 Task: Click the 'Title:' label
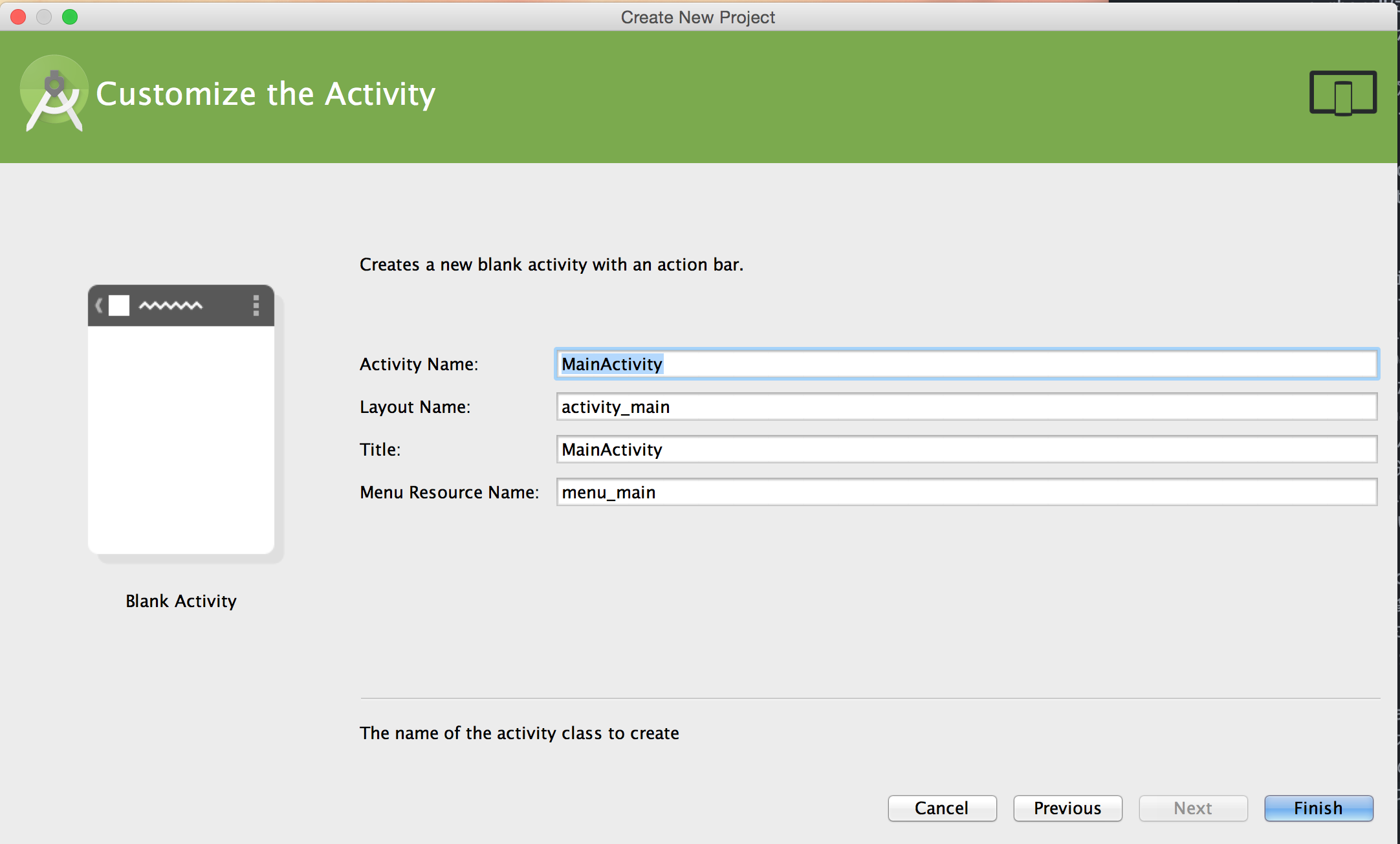(380, 450)
